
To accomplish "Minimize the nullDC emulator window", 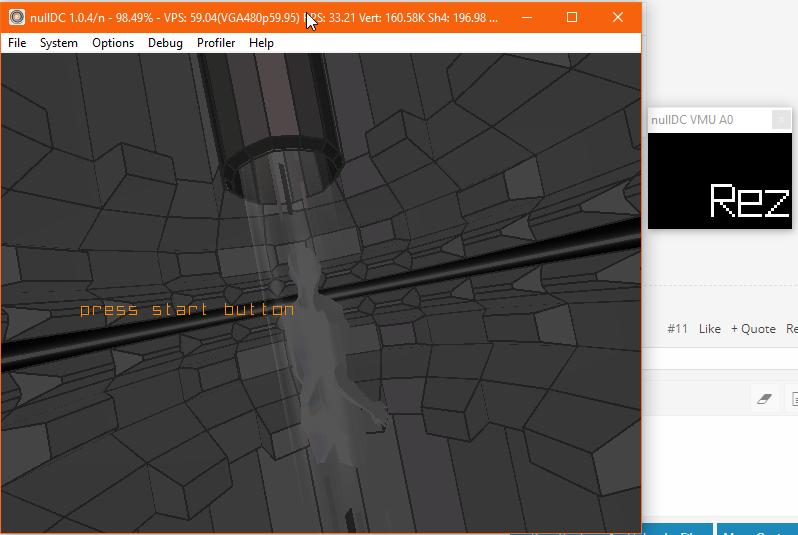I will point(527,17).
